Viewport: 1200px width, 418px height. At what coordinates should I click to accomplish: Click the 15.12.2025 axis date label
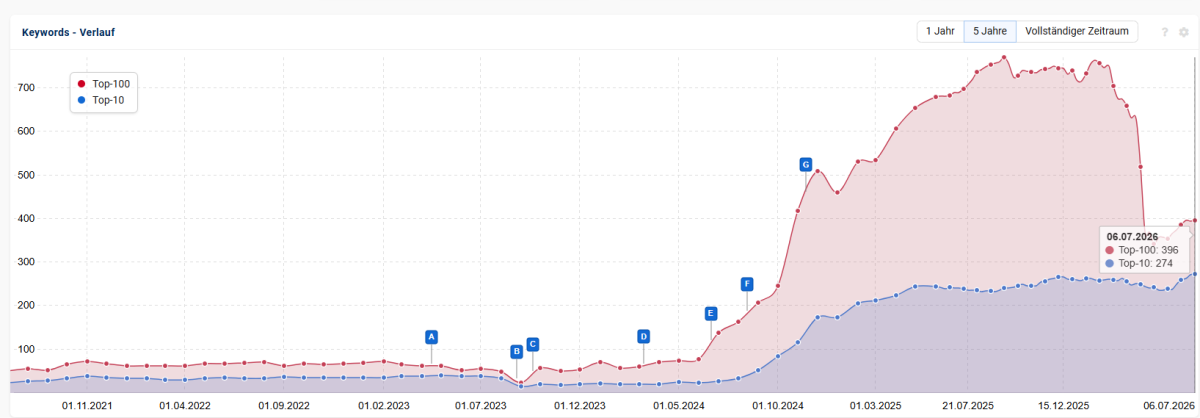(1064, 406)
